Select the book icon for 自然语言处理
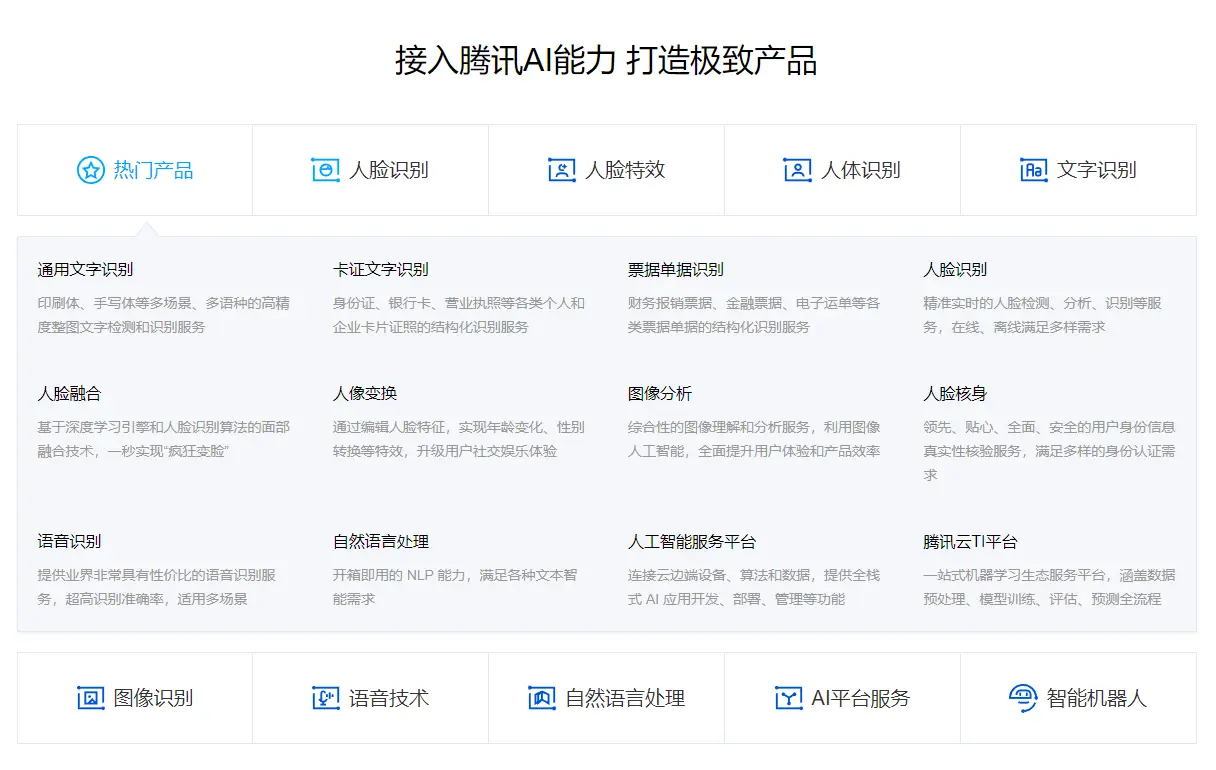This screenshot has width=1216, height=770. pyautogui.click(x=541, y=698)
